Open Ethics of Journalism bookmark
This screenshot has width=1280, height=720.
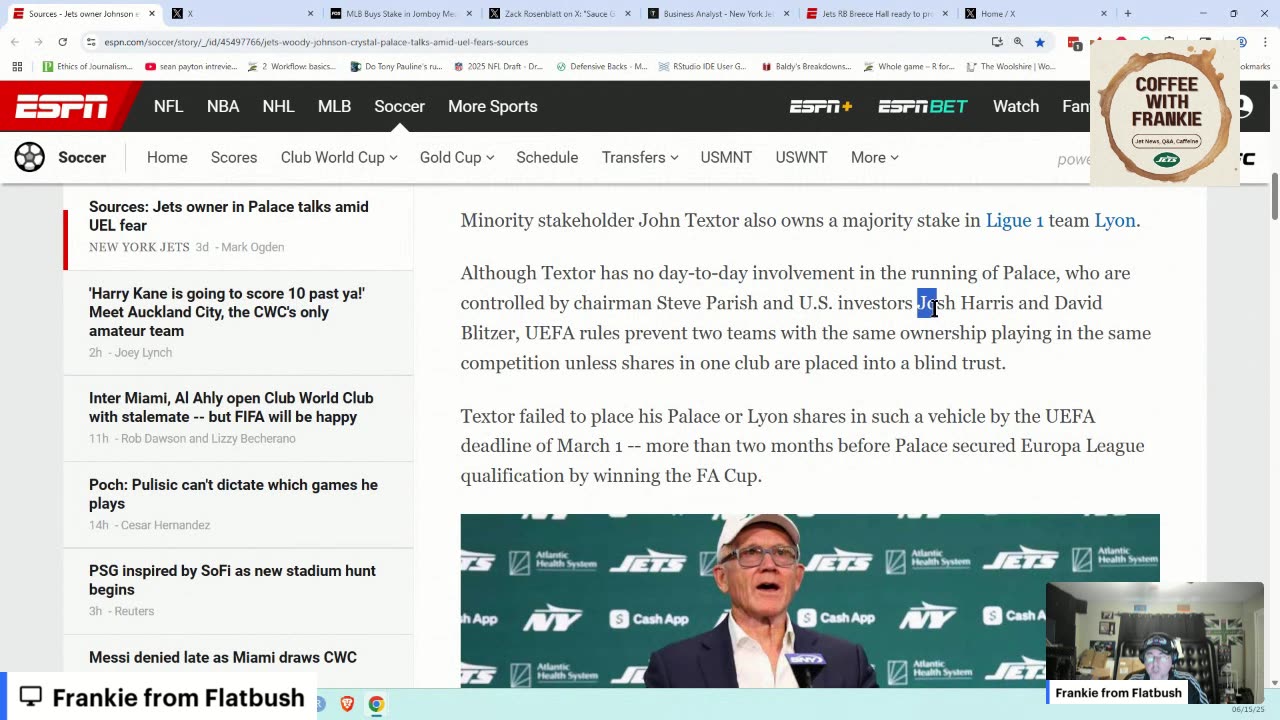87,66
